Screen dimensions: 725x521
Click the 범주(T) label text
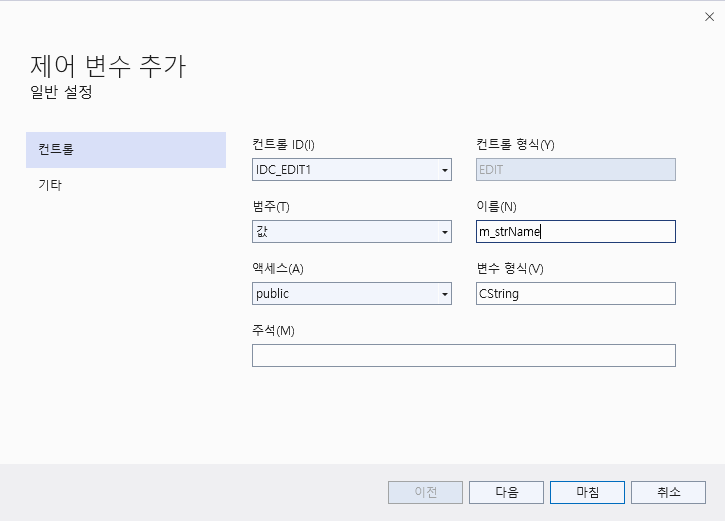[x=271, y=206]
